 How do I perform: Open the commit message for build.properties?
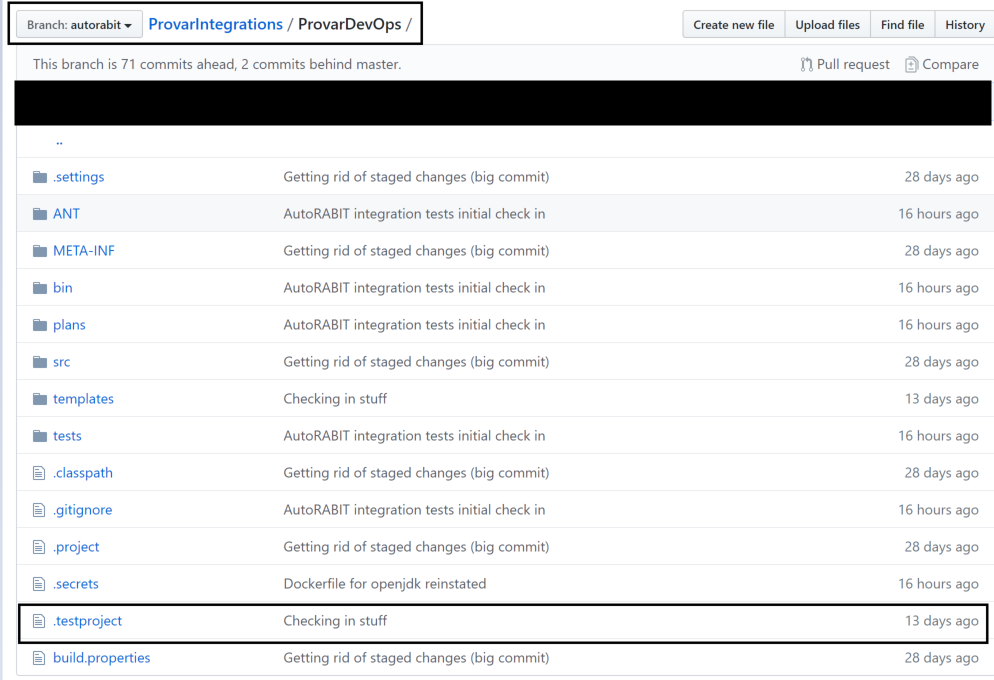416,658
